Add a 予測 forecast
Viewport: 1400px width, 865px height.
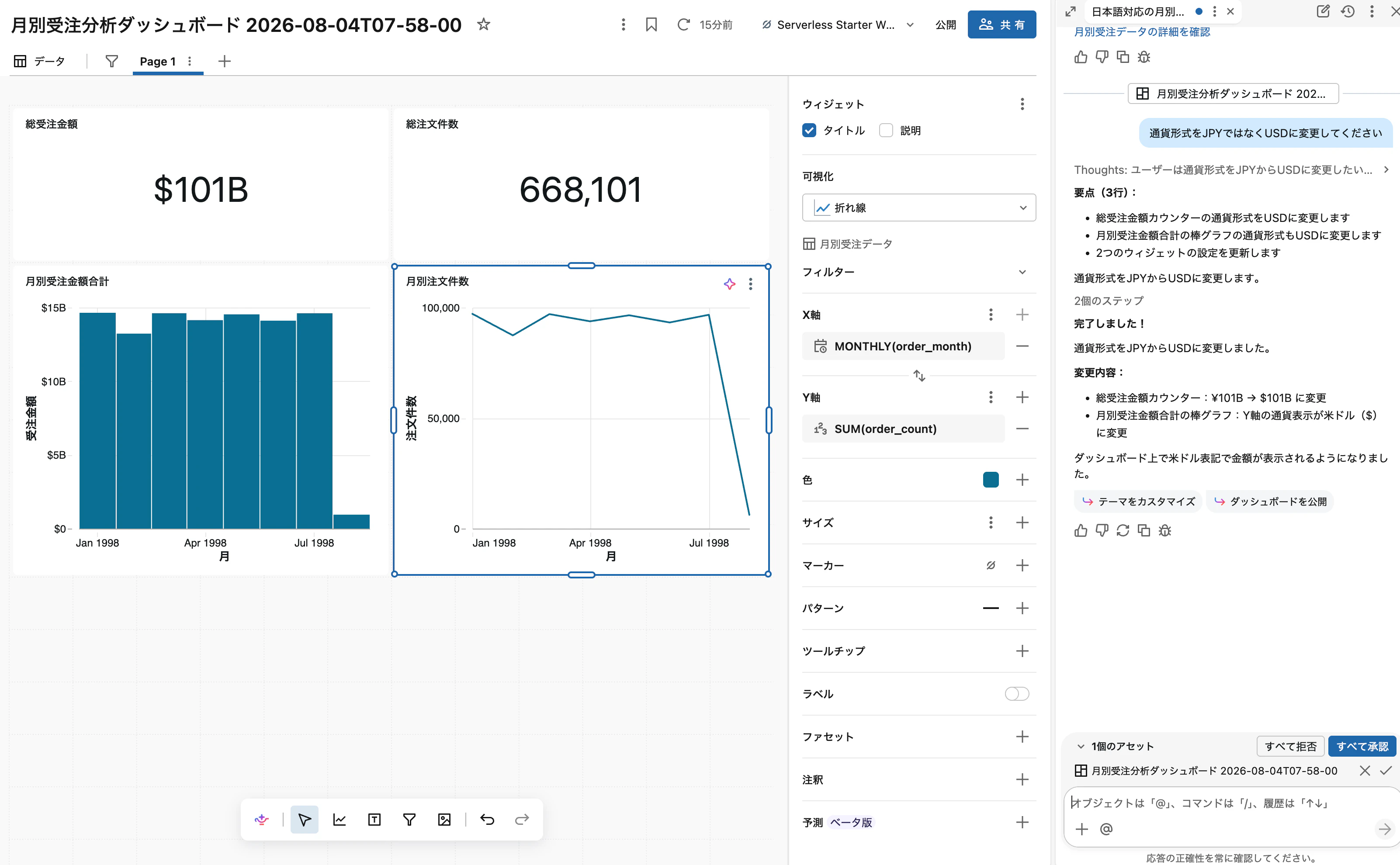[x=1022, y=822]
